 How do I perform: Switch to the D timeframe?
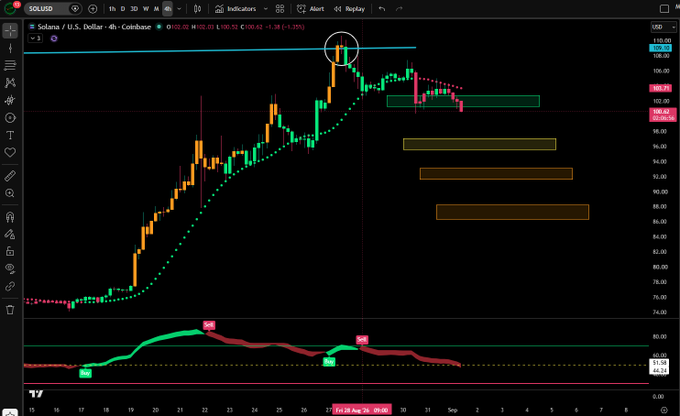click(123, 9)
